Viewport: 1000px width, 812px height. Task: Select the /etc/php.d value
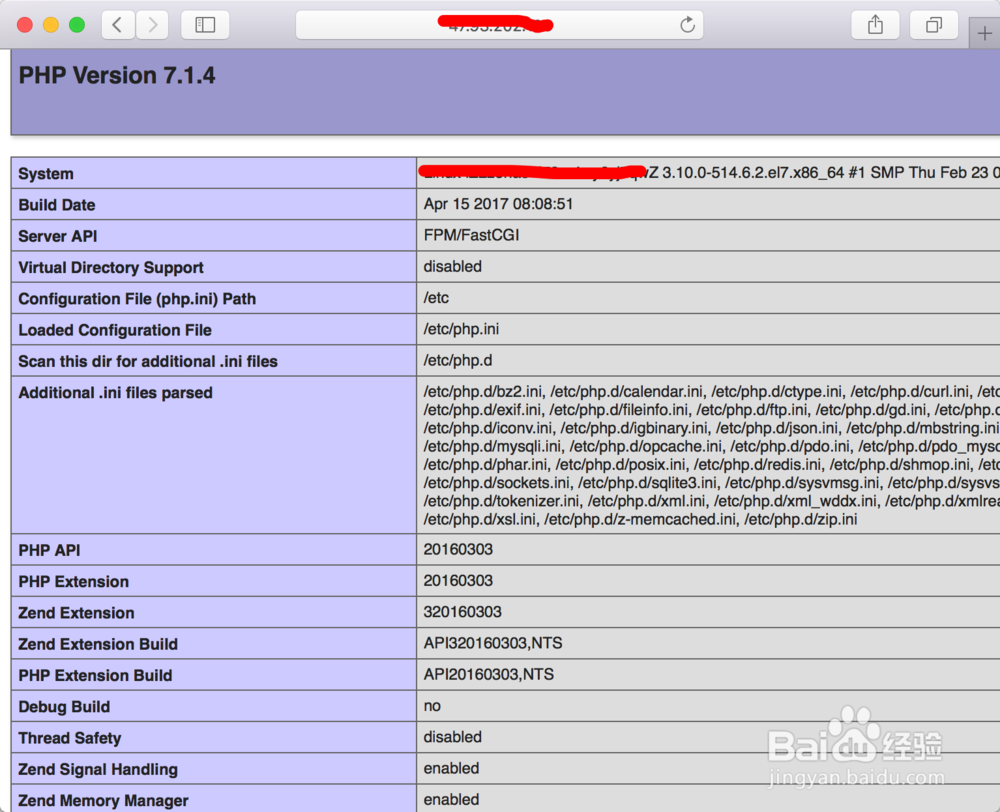458,360
